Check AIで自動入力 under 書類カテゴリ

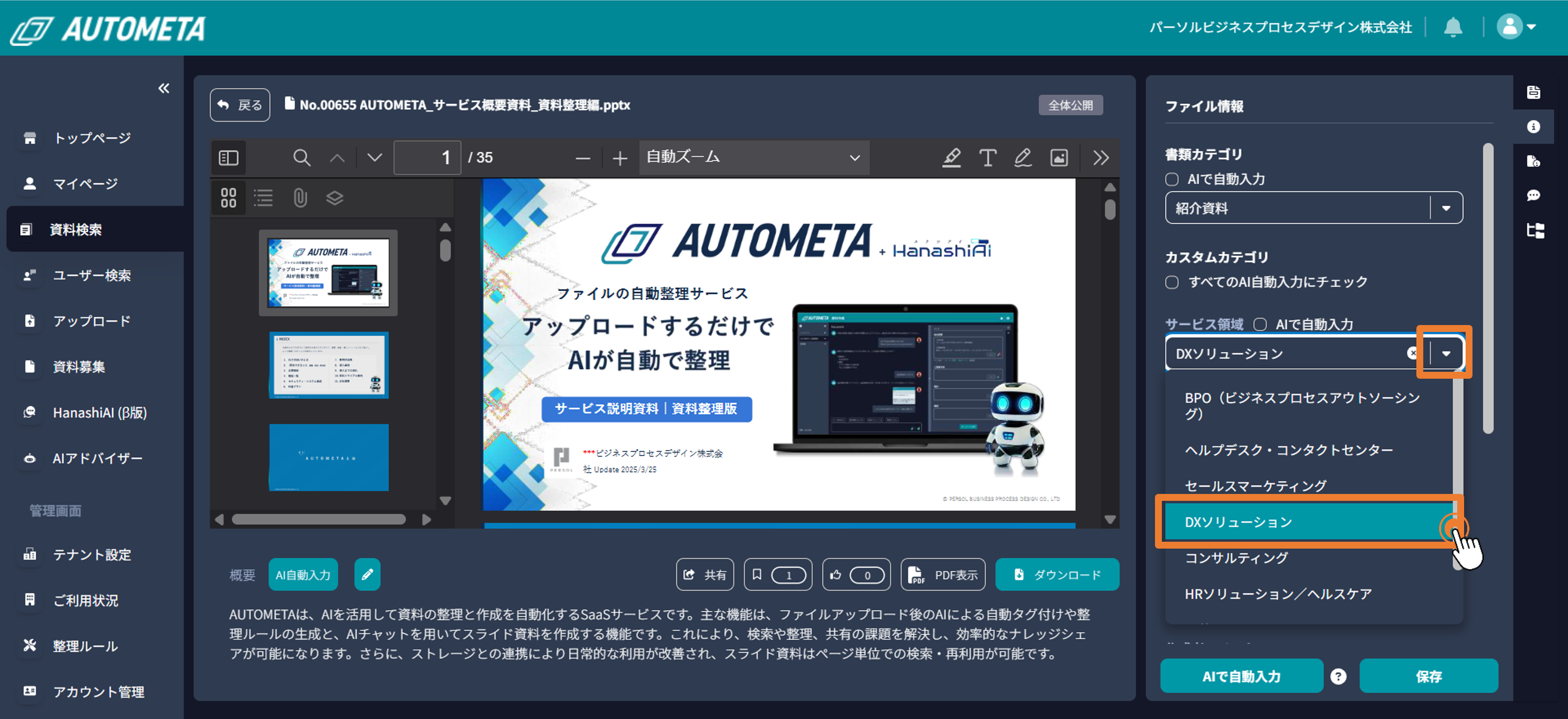[x=1172, y=180]
